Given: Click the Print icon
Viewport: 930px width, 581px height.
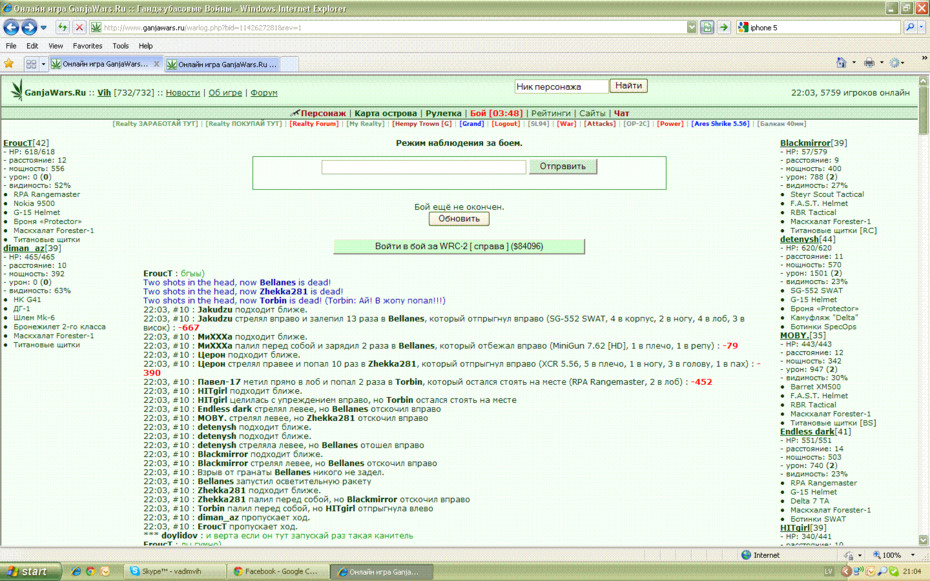Looking at the screenshot, I should point(869,62).
